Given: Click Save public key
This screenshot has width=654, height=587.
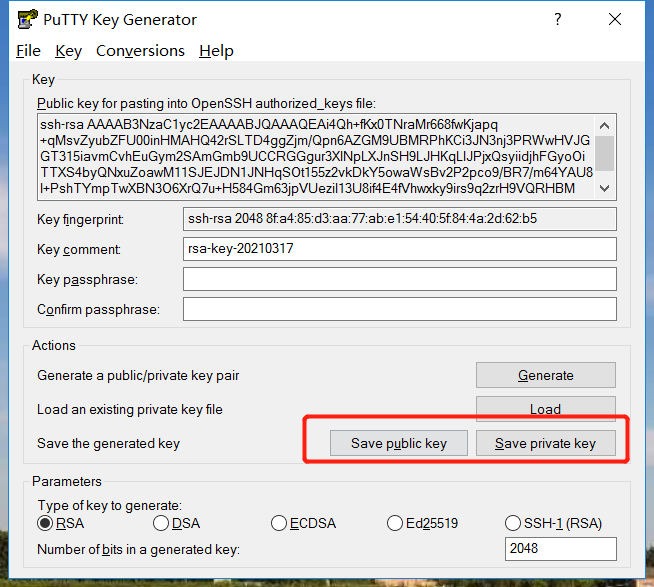Looking at the screenshot, I should pos(399,443).
